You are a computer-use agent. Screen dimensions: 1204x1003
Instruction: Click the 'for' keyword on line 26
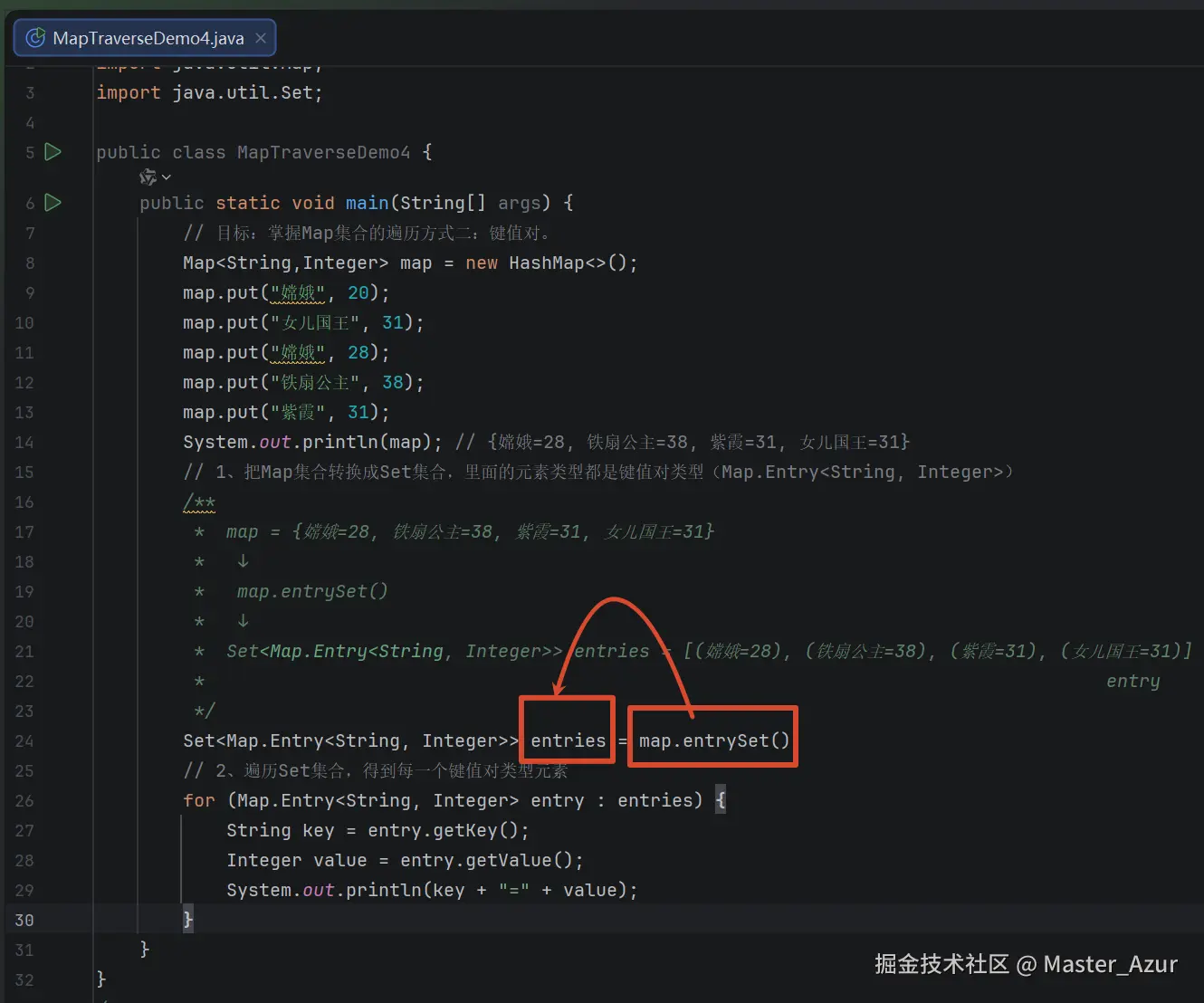(199, 800)
